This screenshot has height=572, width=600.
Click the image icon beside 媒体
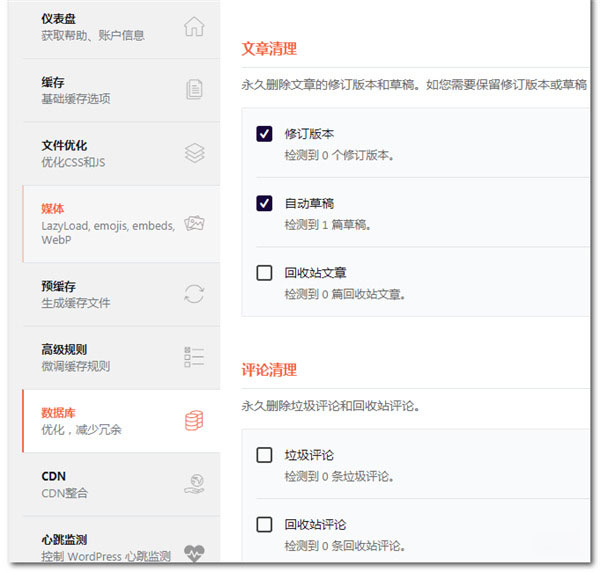coord(194,224)
